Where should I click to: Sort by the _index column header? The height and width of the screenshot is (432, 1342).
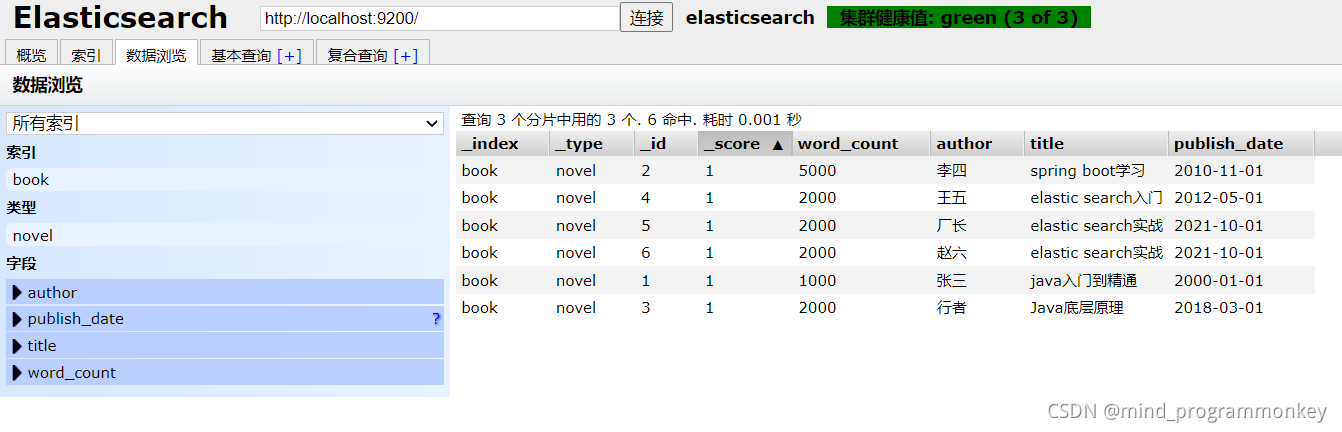[x=503, y=144]
